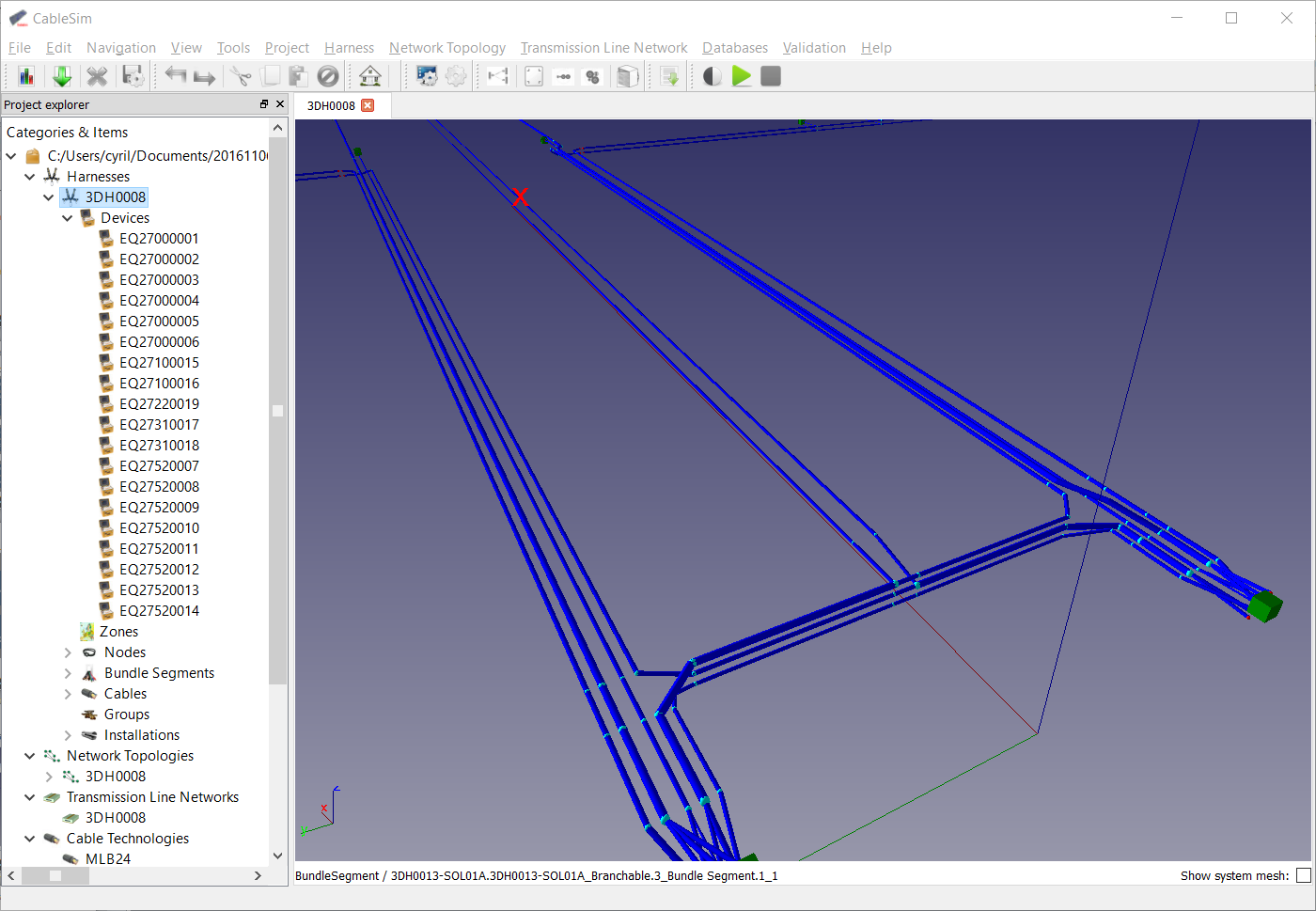The image size is (1316, 911).
Task: Expand the Cables tree item
Action: click(x=68, y=694)
